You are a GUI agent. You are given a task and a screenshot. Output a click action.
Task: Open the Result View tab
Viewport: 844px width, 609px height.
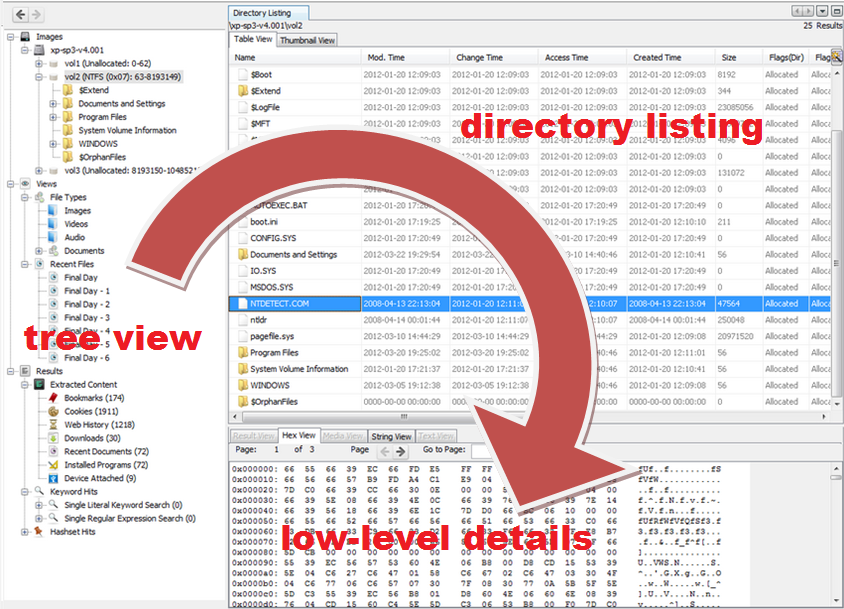click(x=254, y=436)
